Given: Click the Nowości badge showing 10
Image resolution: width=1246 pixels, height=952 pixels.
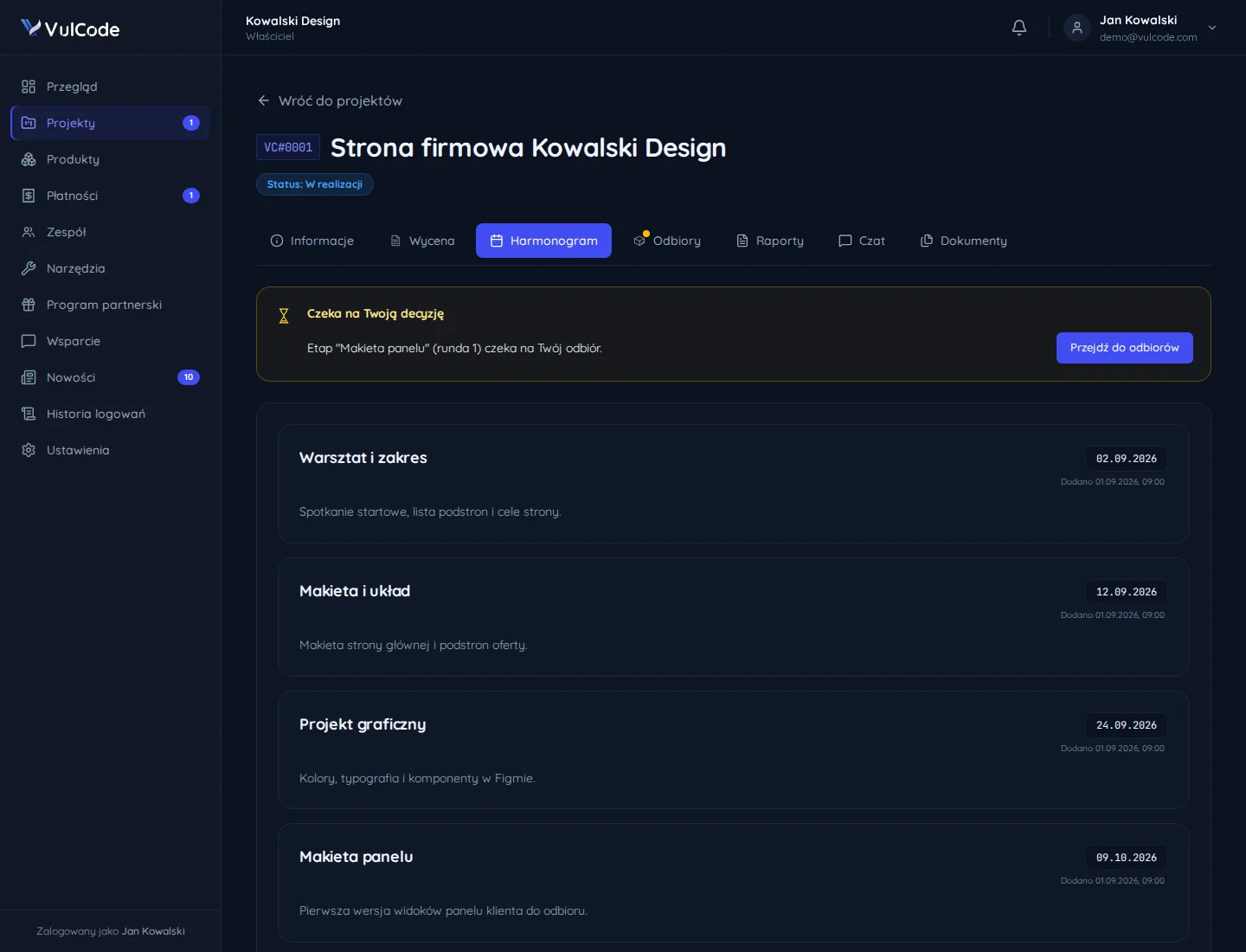Looking at the screenshot, I should pyautogui.click(x=189, y=377).
